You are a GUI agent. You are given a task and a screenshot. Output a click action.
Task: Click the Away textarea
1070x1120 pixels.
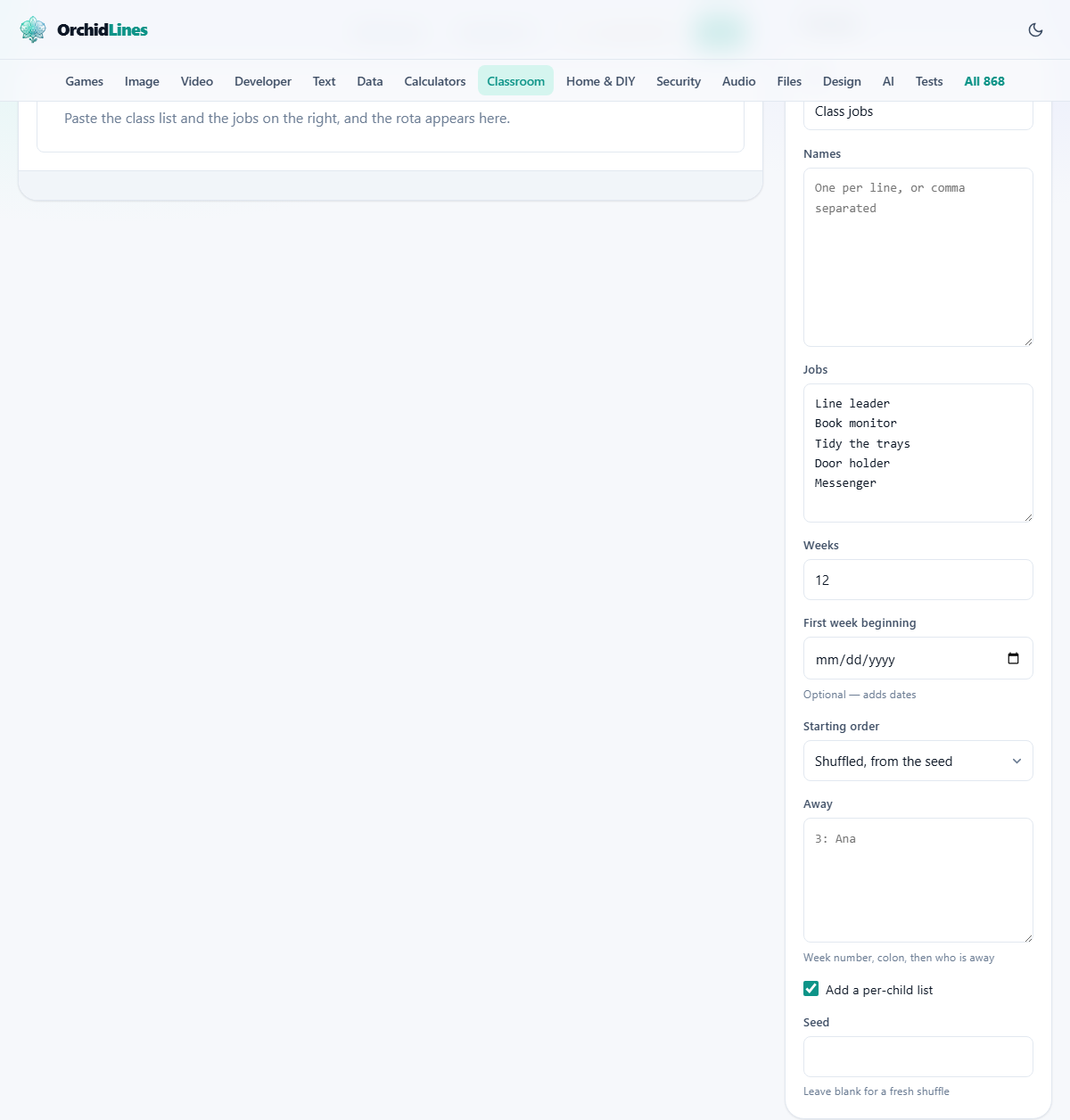(x=918, y=880)
